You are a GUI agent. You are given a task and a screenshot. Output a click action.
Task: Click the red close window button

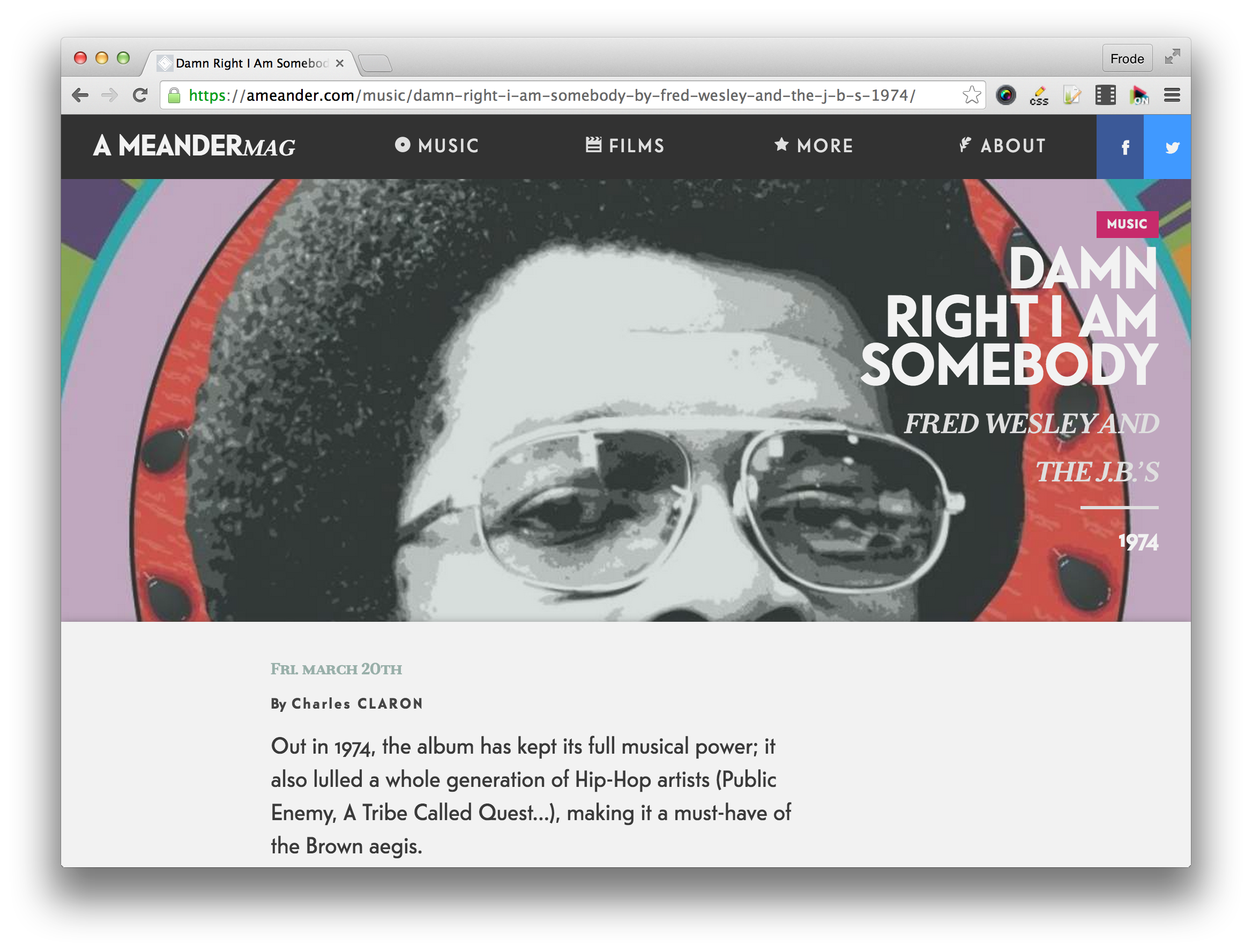[x=80, y=58]
